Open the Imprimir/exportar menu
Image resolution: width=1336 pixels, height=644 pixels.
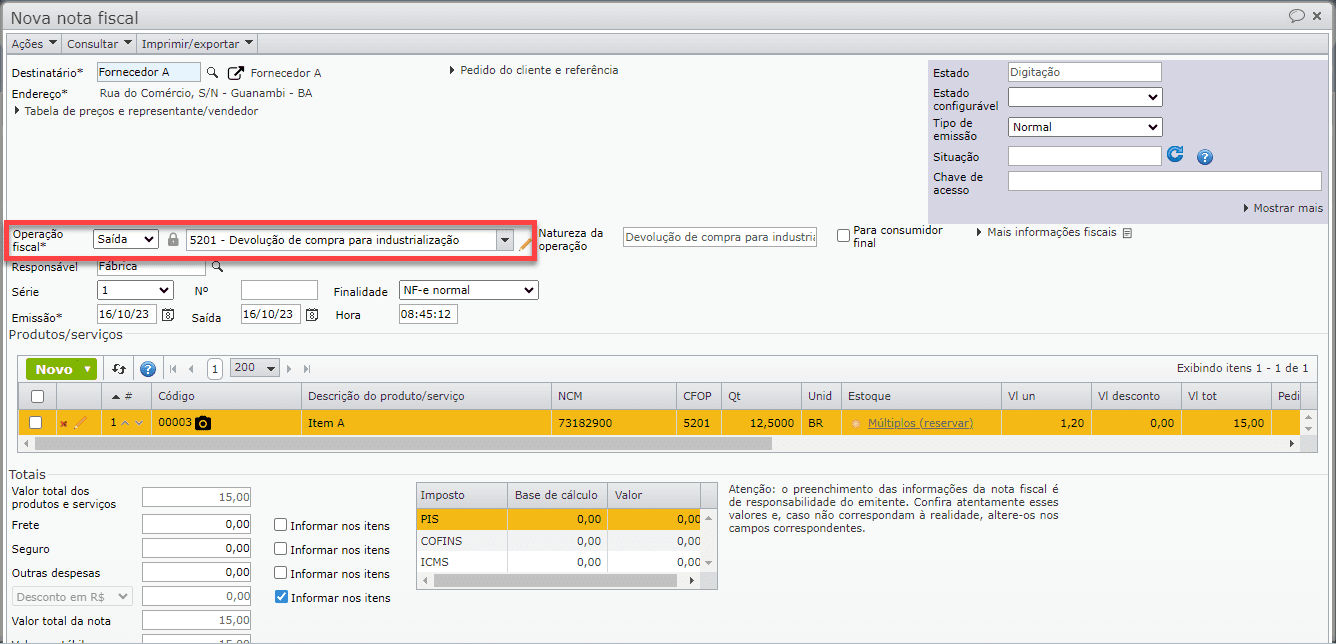click(196, 44)
